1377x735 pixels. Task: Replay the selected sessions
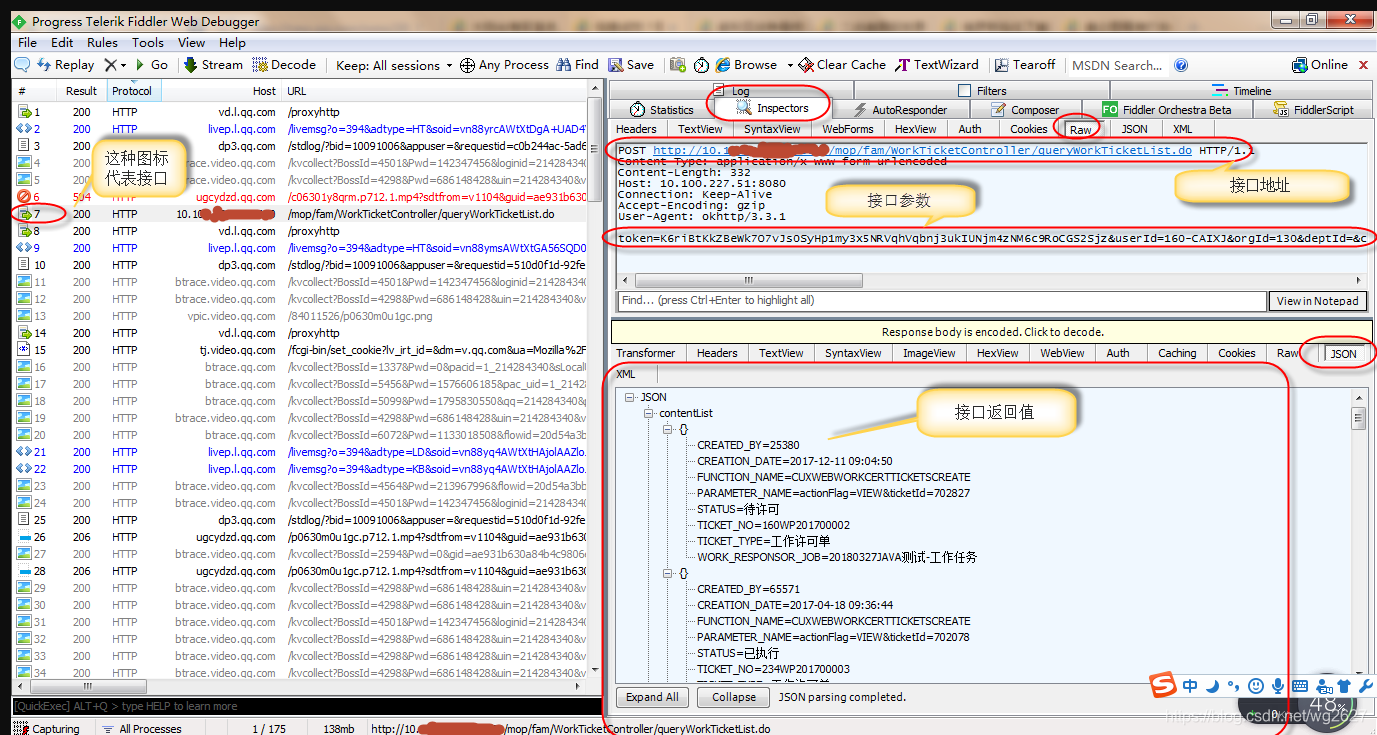66,65
